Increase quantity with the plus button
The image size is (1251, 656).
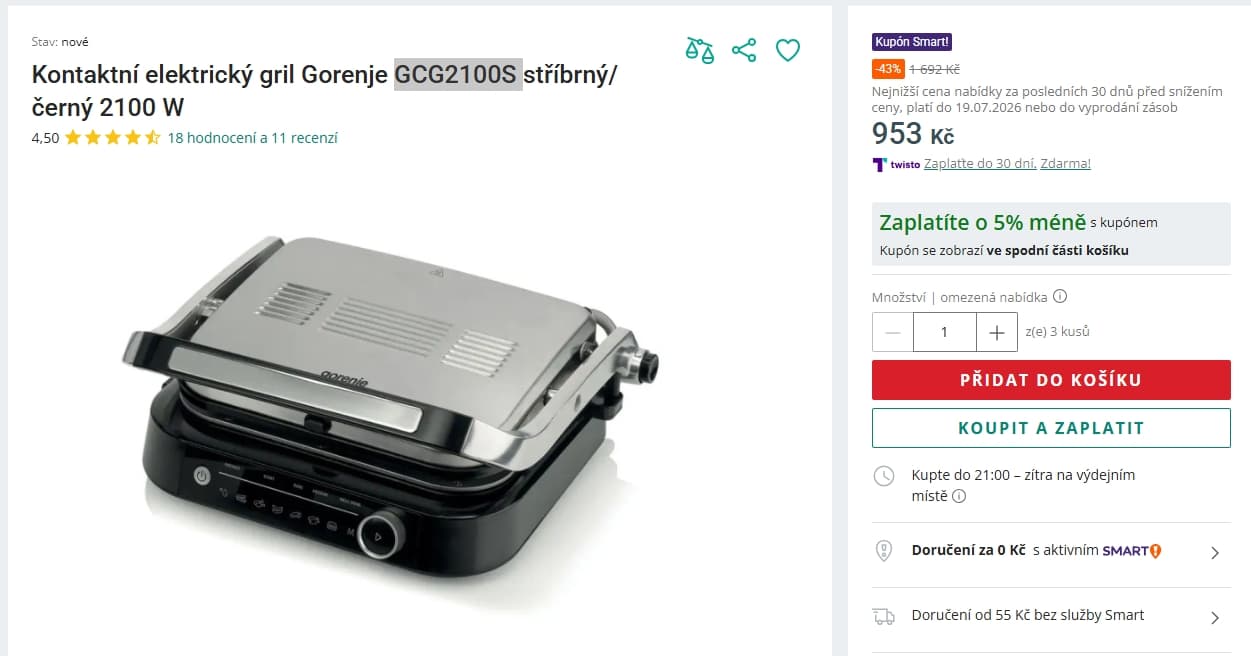click(x=996, y=332)
